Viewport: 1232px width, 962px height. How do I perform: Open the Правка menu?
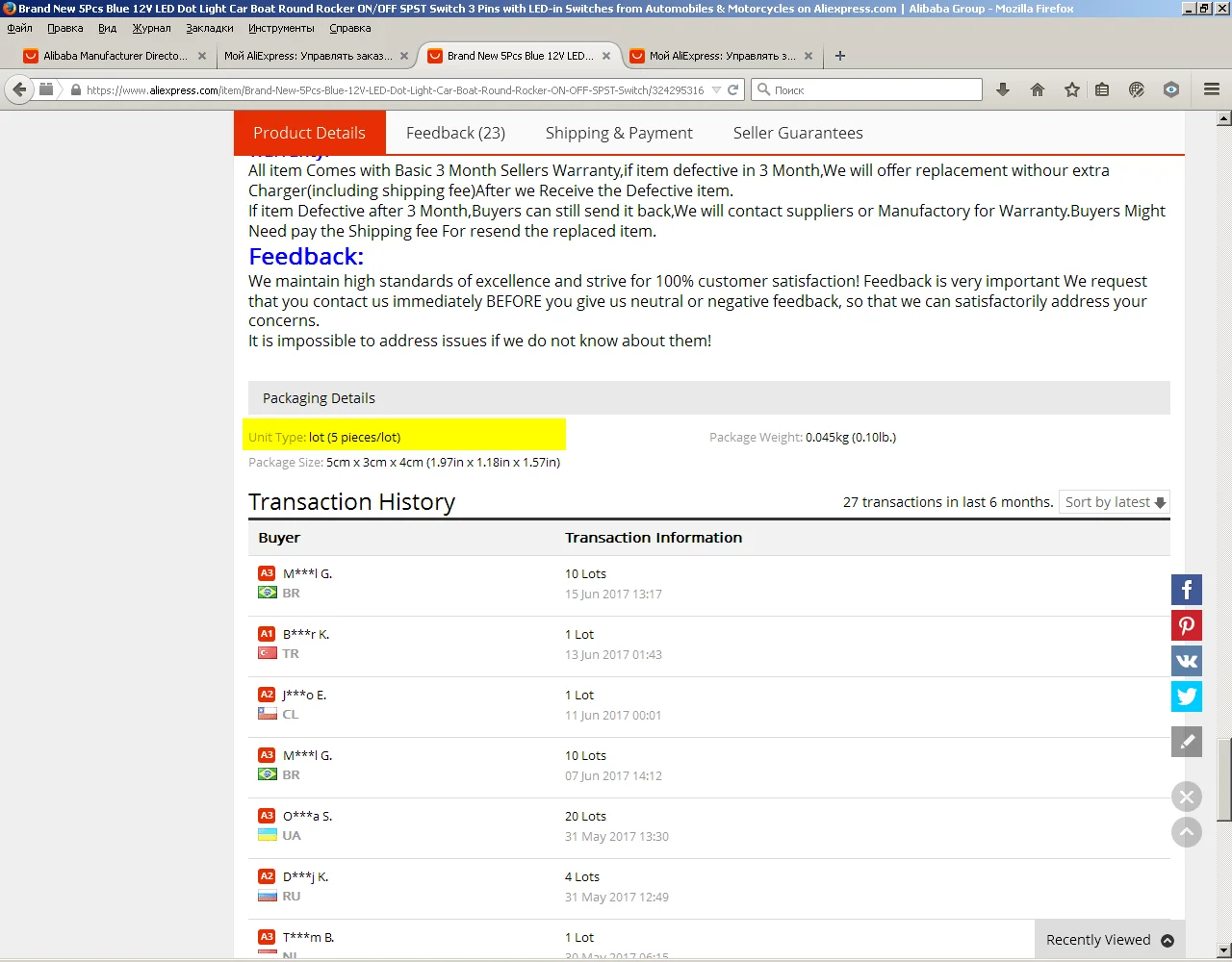click(65, 28)
